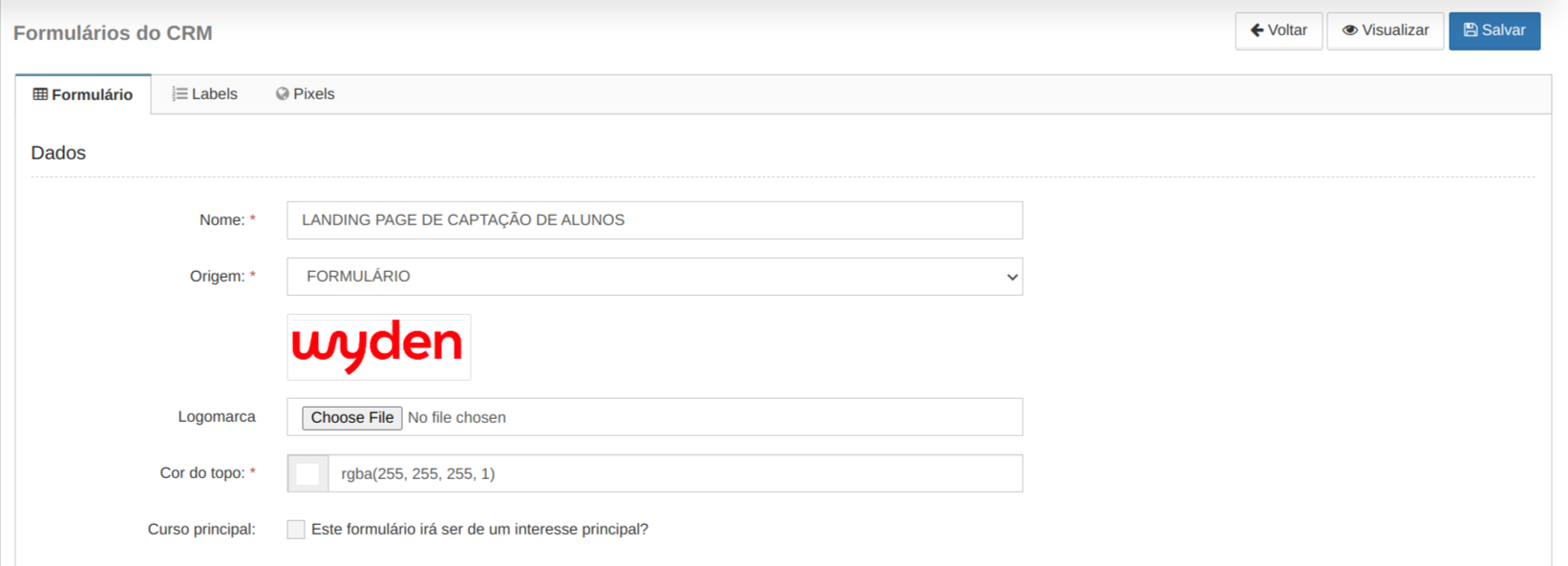
Task: Click the rgba color value field
Action: pos(675,473)
